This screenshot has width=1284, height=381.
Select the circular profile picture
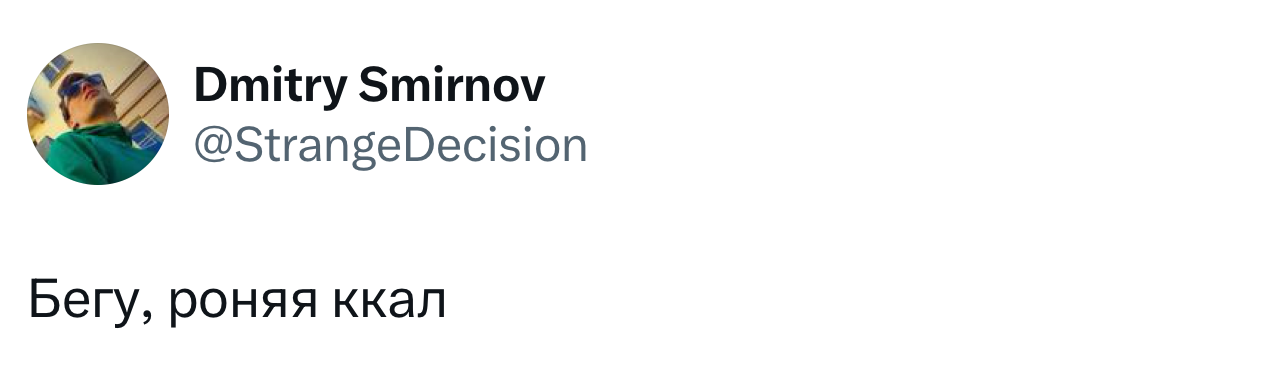point(98,114)
